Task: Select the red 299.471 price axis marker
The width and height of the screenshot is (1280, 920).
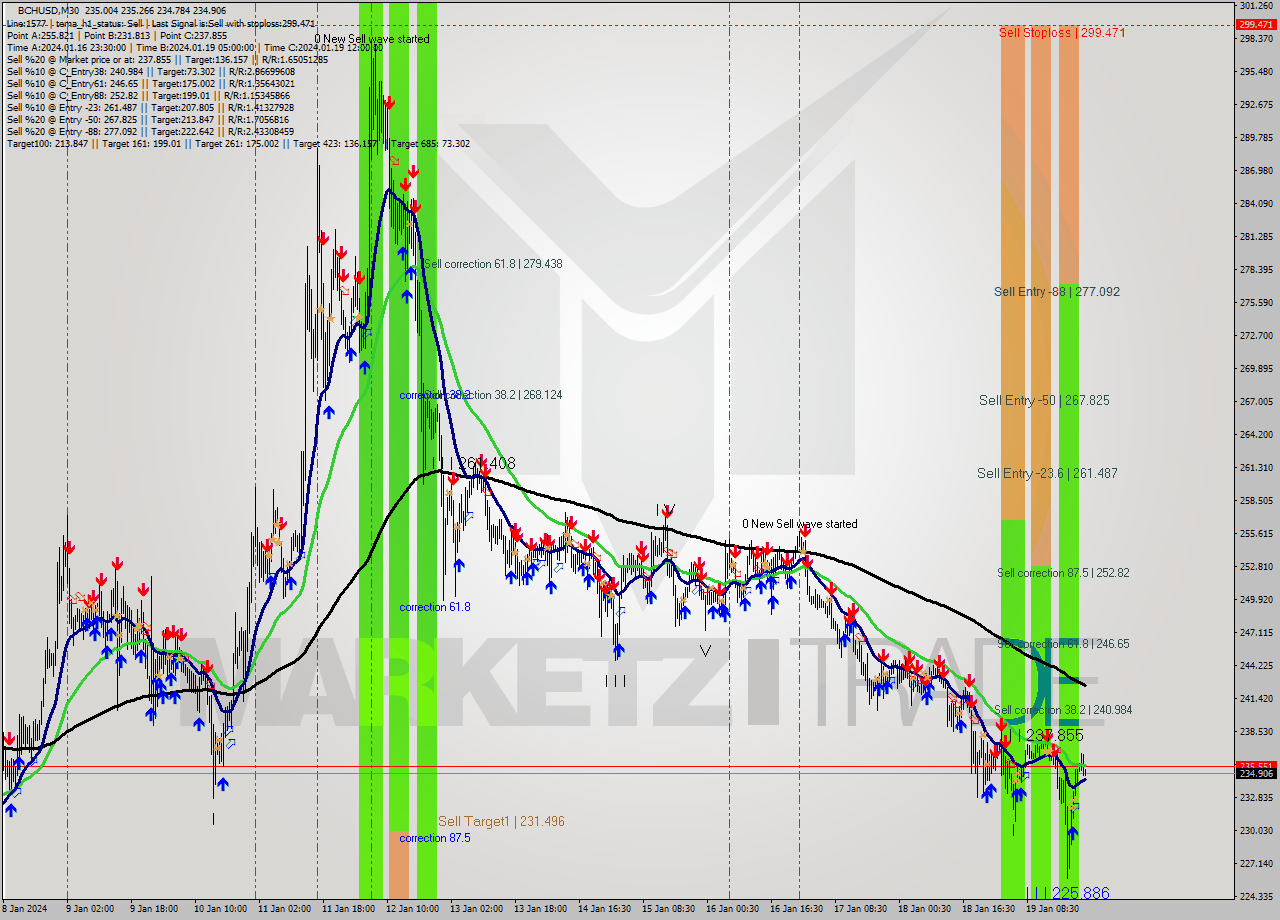Action: 1258,25
